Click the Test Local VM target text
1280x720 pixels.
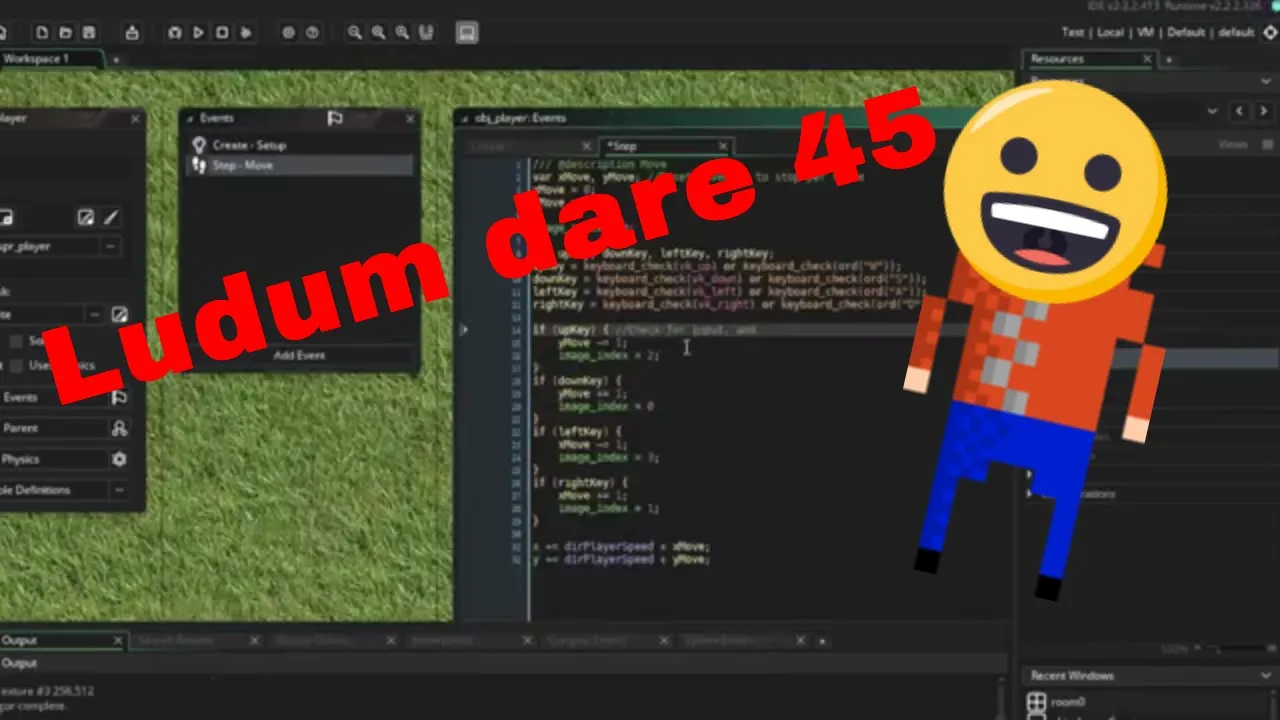pos(1158,32)
